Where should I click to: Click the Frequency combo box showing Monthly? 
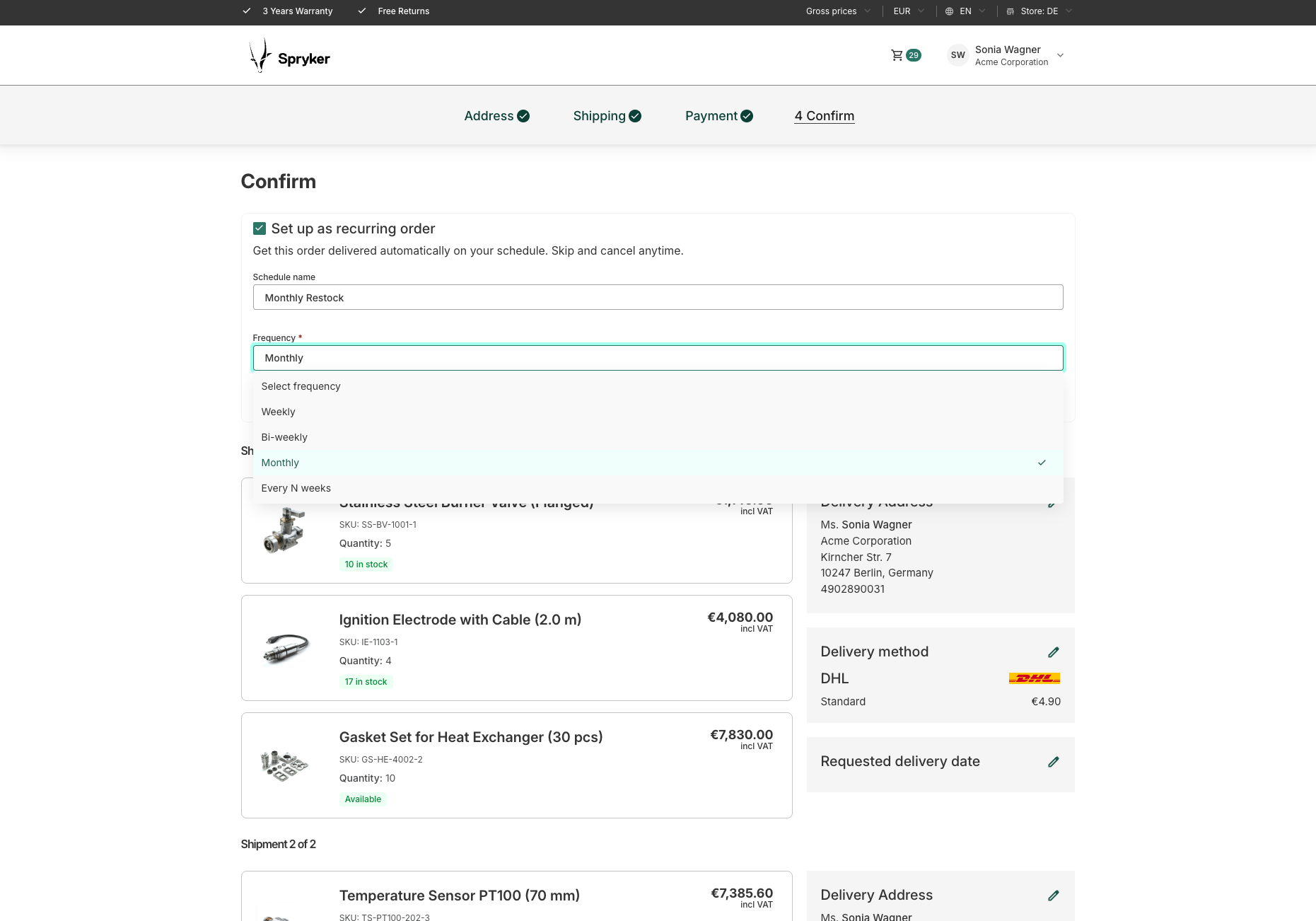pos(658,358)
